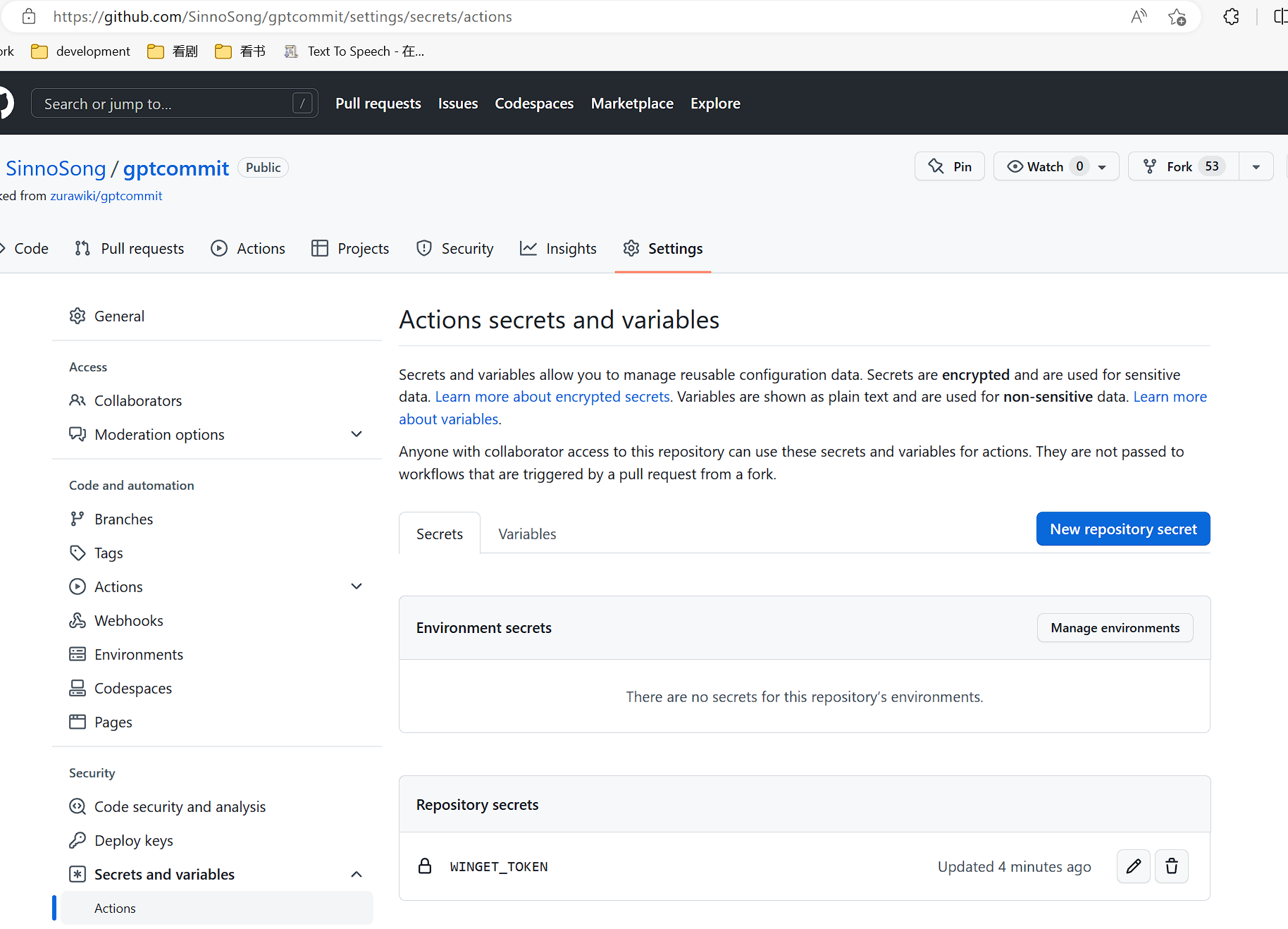Click the browser address bar URL
Image resolution: width=1288 pixels, height=929 pixels.
[283, 17]
